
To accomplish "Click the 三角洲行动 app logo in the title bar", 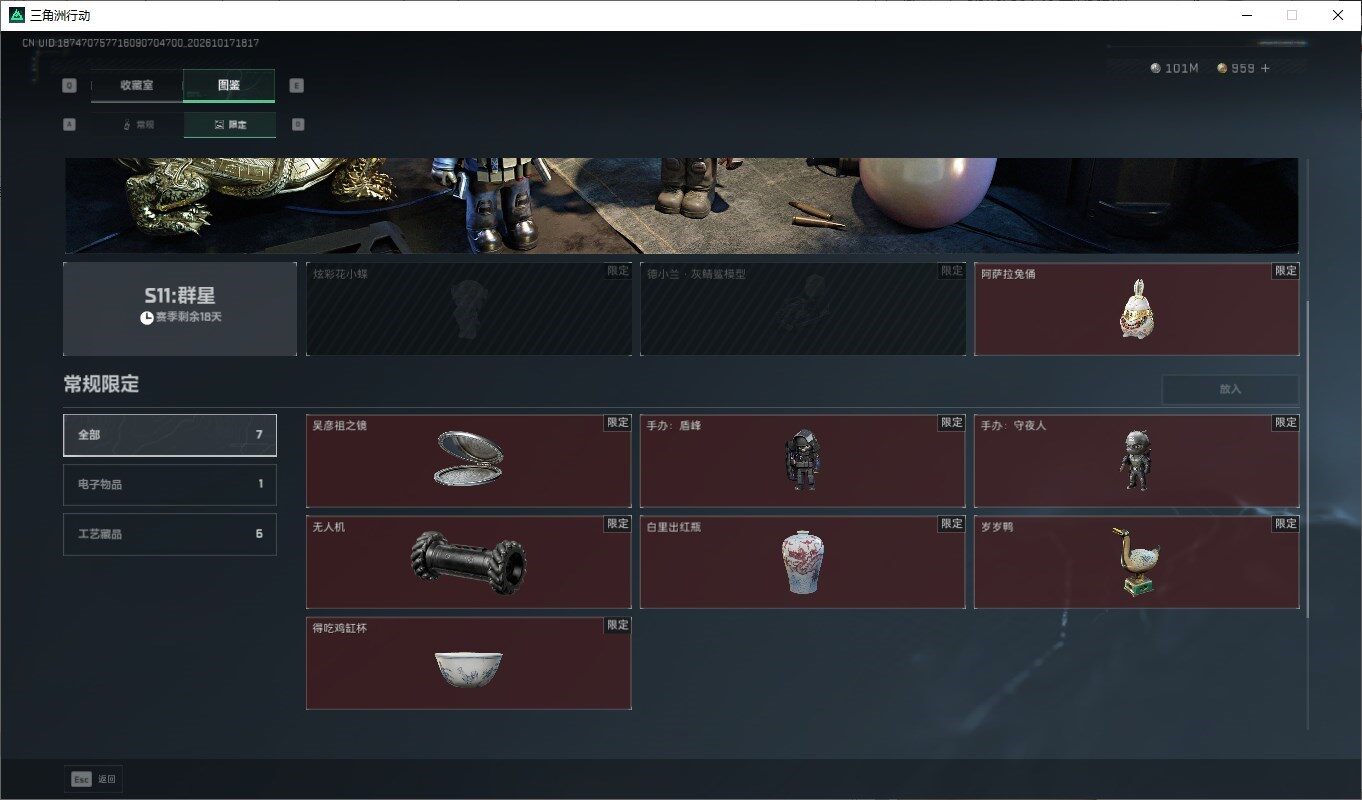I will [17, 15].
